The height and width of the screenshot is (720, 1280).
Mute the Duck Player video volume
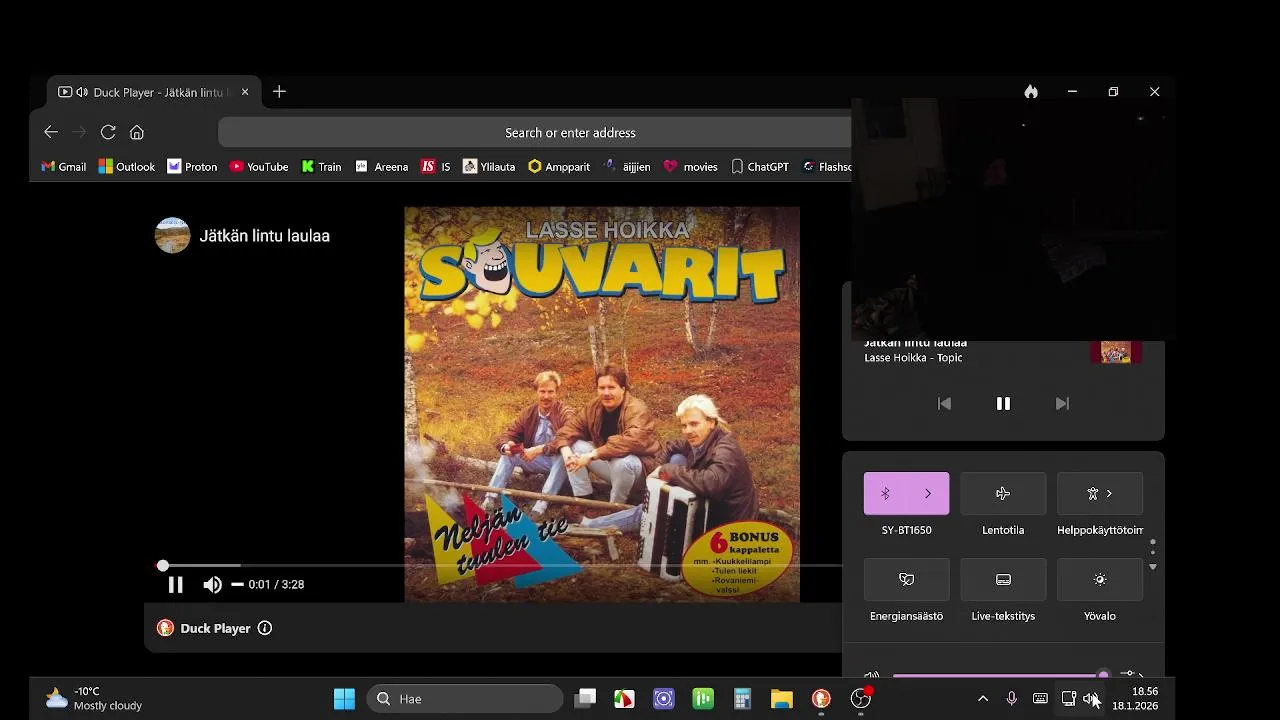(x=212, y=585)
